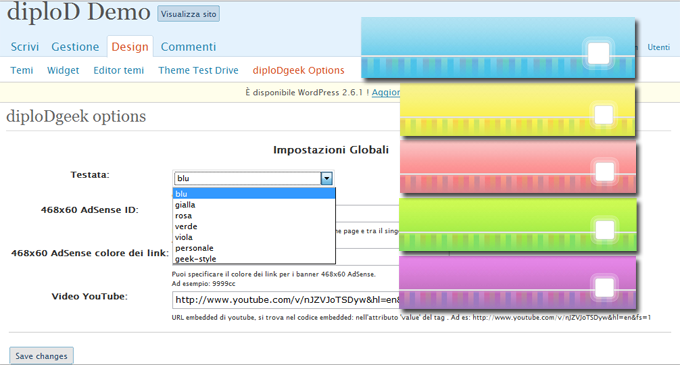This screenshot has width=680, height=365.
Task: Follow the WordPress update link
Action: pos(386,92)
